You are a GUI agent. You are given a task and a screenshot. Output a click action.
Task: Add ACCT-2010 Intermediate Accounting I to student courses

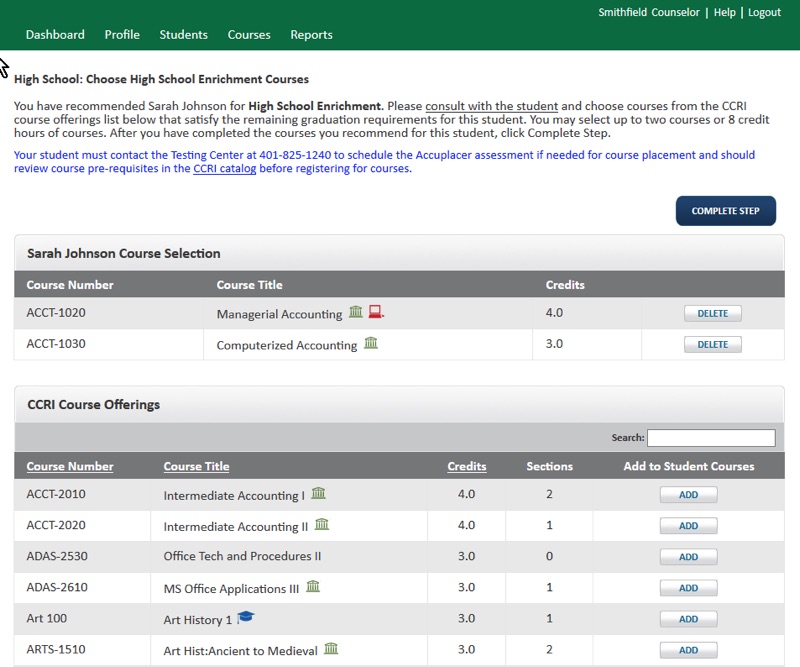(x=688, y=495)
